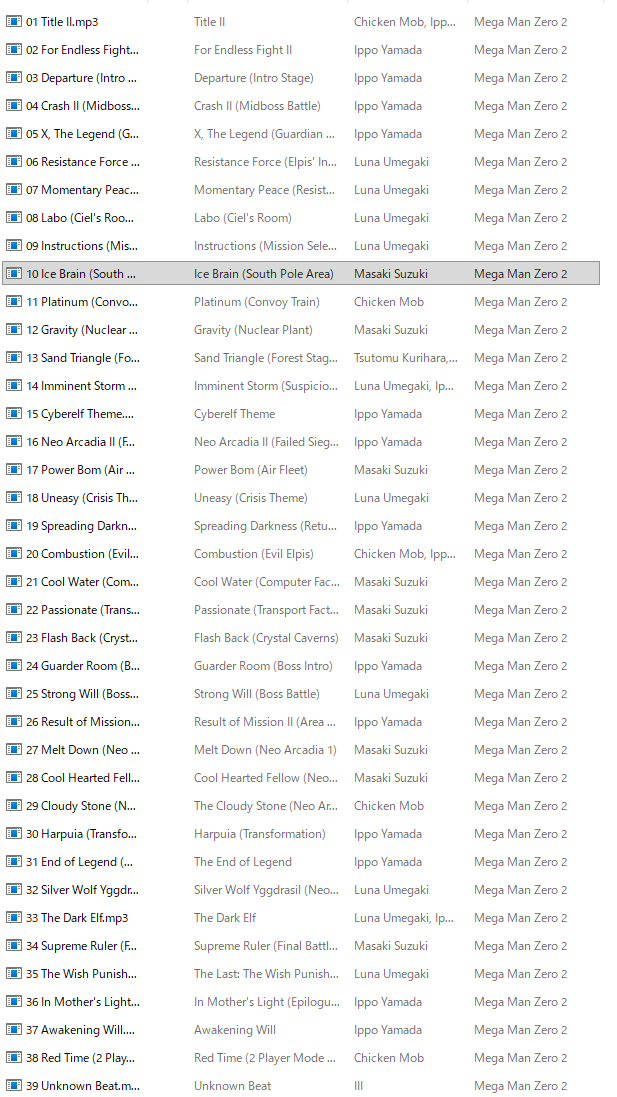Image resolution: width=617 pixels, height=1097 pixels.
Task: Click album 'Mega Man Zero 2' in Title II row
Action: (520, 22)
